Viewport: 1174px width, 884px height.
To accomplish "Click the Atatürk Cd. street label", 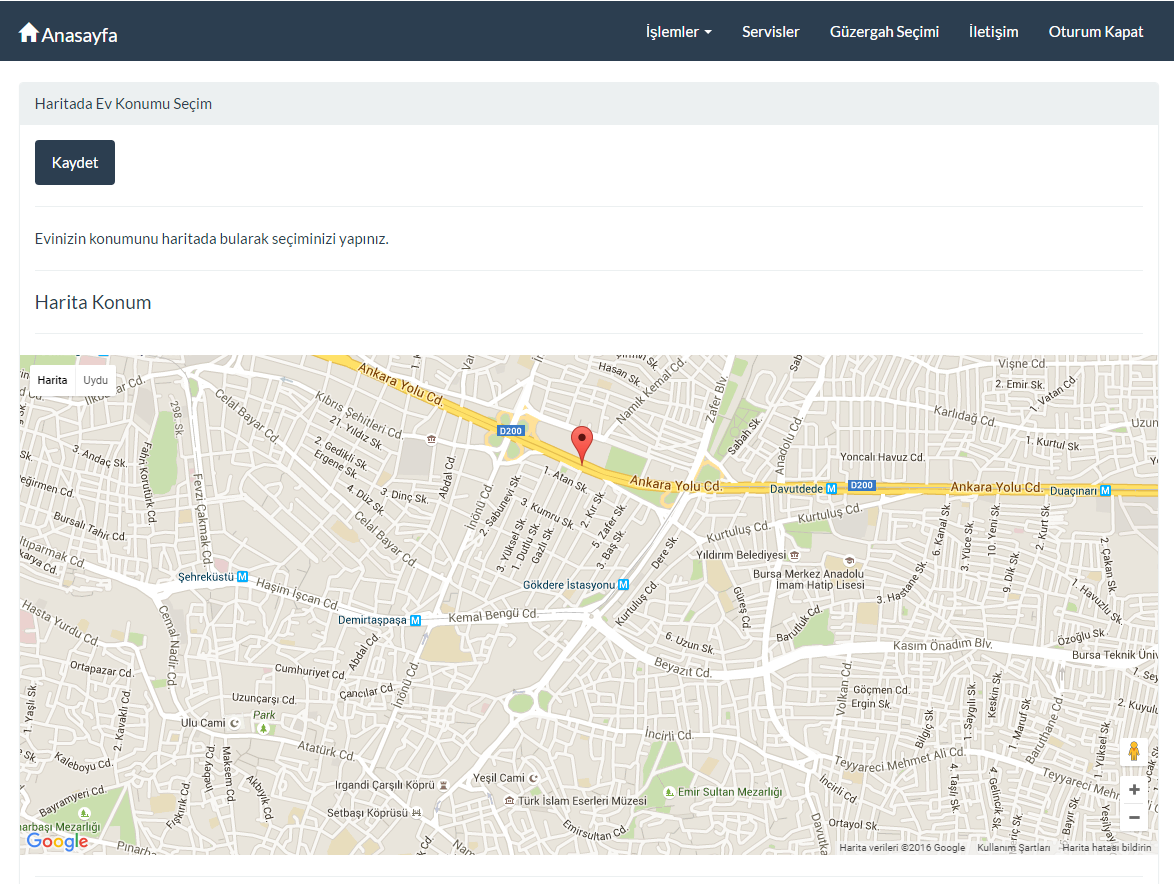I will [326, 750].
